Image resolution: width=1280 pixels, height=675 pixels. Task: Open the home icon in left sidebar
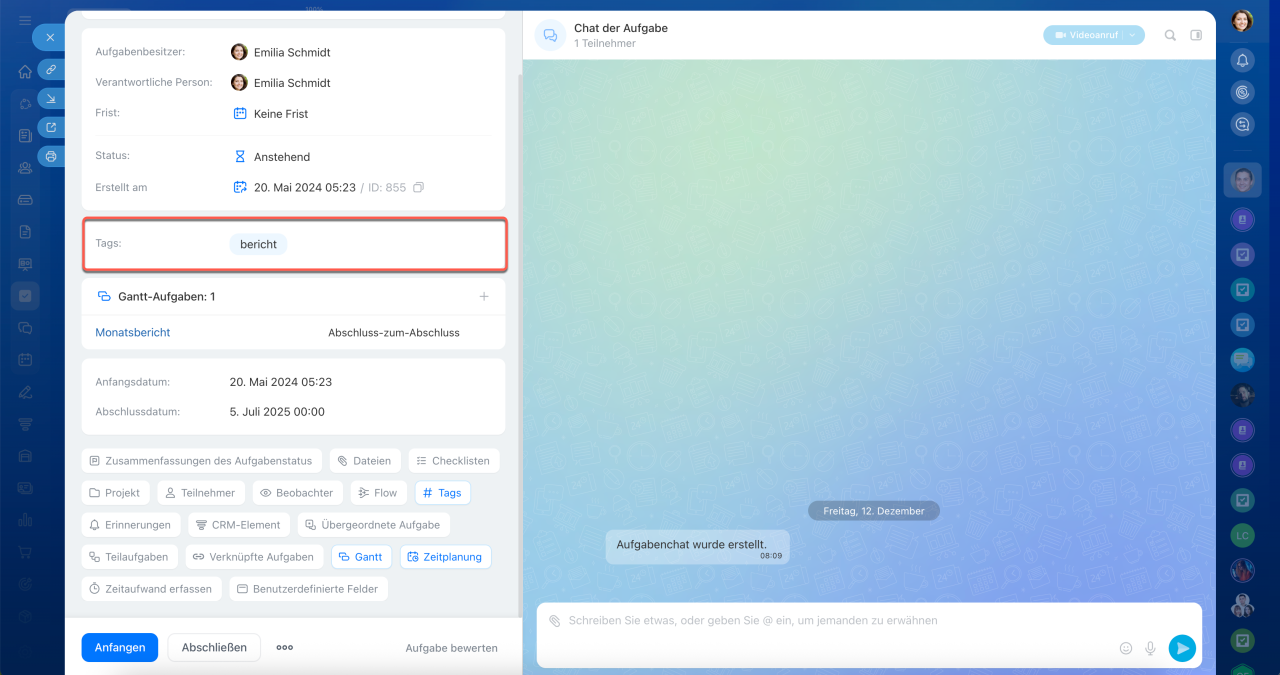point(25,72)
